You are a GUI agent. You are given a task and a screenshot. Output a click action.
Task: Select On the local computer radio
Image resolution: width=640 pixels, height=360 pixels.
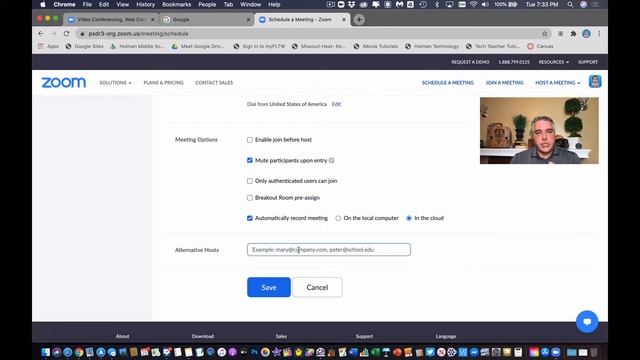(338, 218)
